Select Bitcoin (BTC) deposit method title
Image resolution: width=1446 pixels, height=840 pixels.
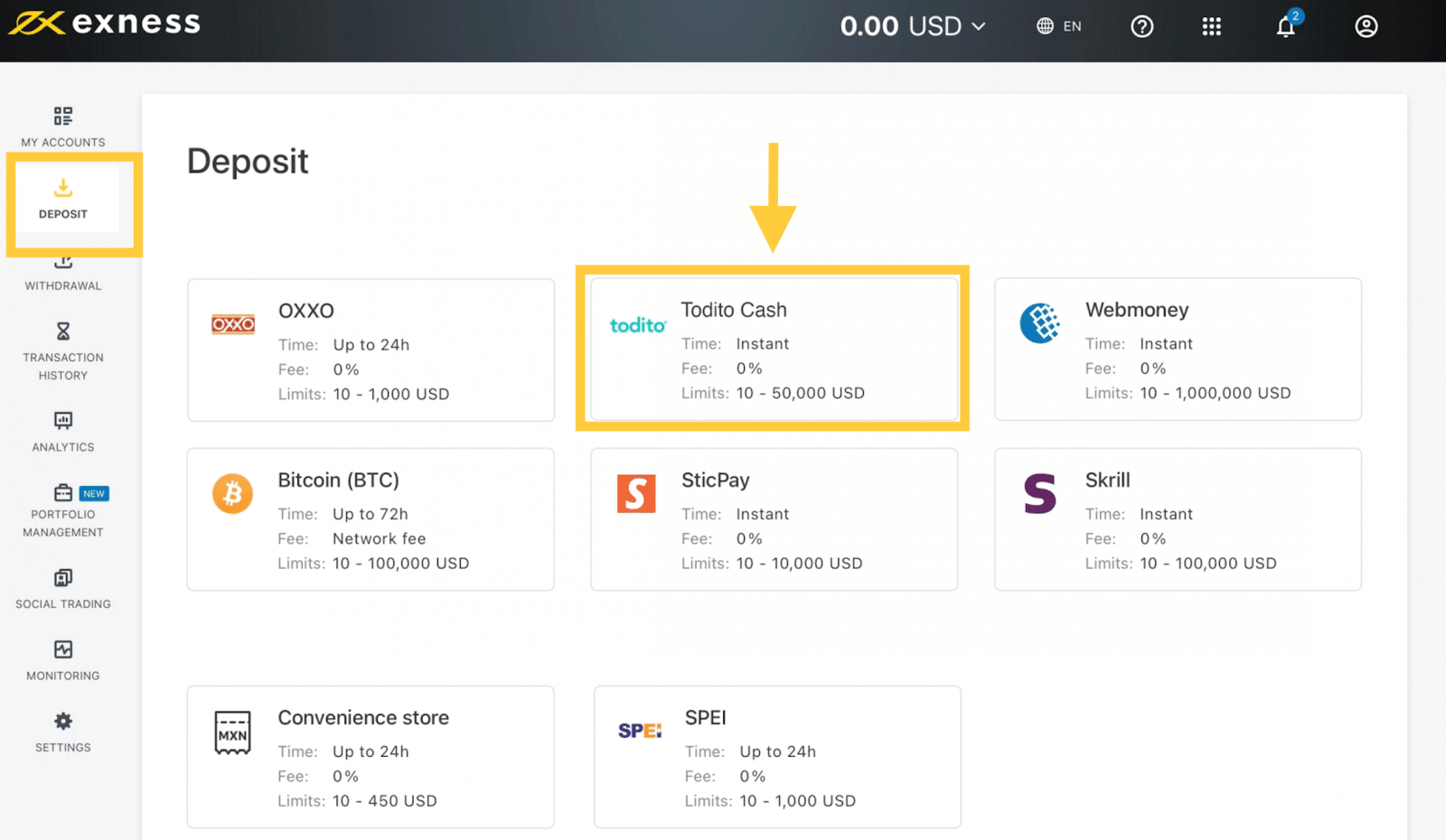tap(339, 481)
